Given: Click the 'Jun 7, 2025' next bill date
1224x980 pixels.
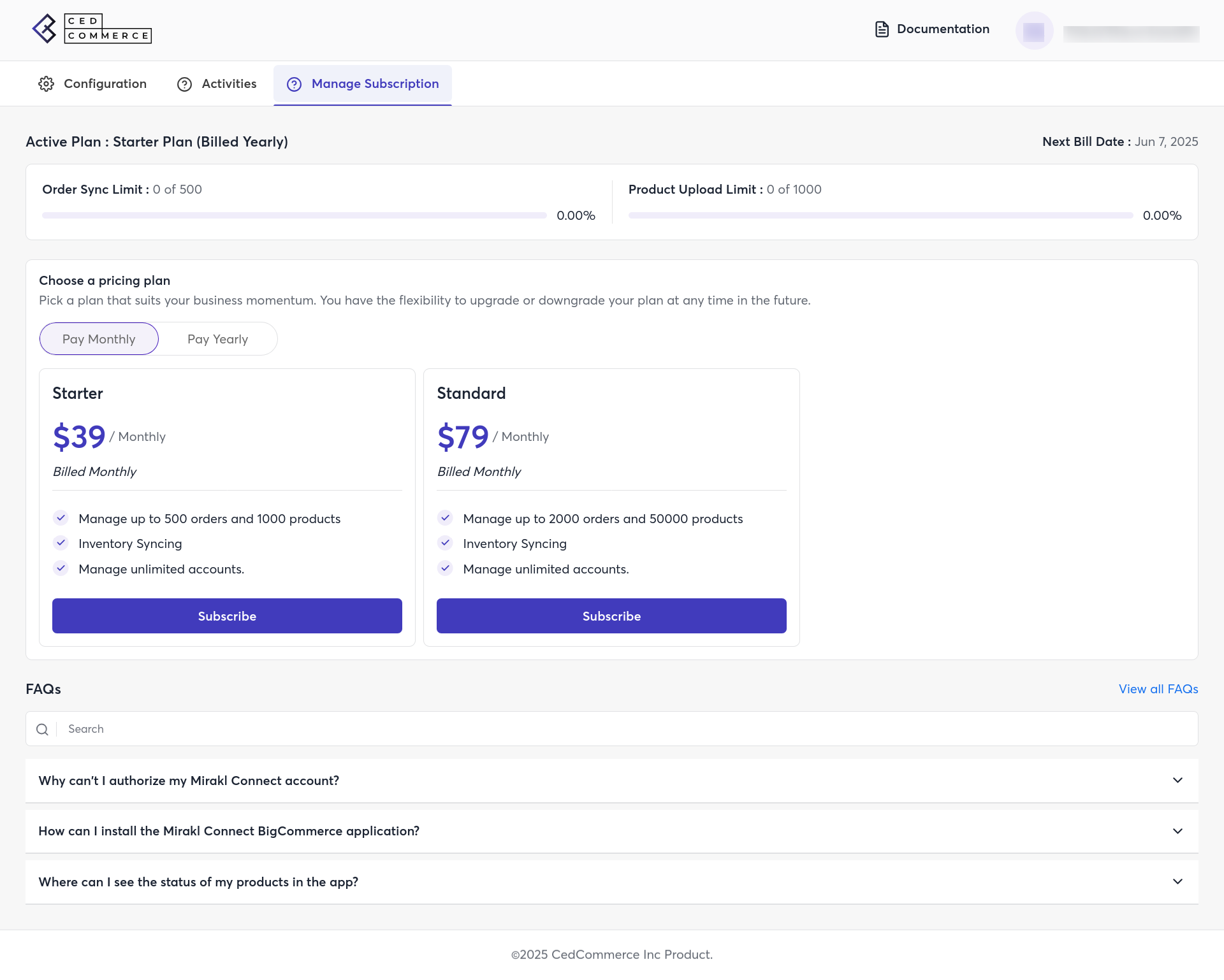Looking at the screenshot, I should [1166, 142].
